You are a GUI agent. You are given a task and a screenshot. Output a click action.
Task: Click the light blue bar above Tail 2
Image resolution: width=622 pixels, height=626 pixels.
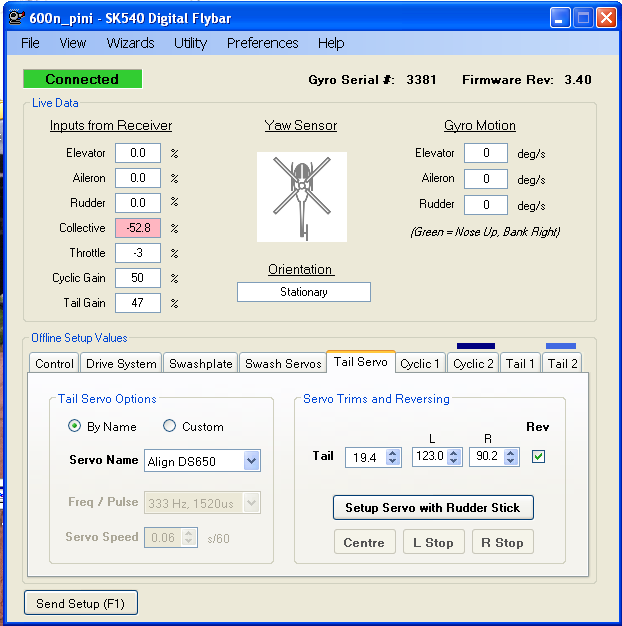pos(561,346)
